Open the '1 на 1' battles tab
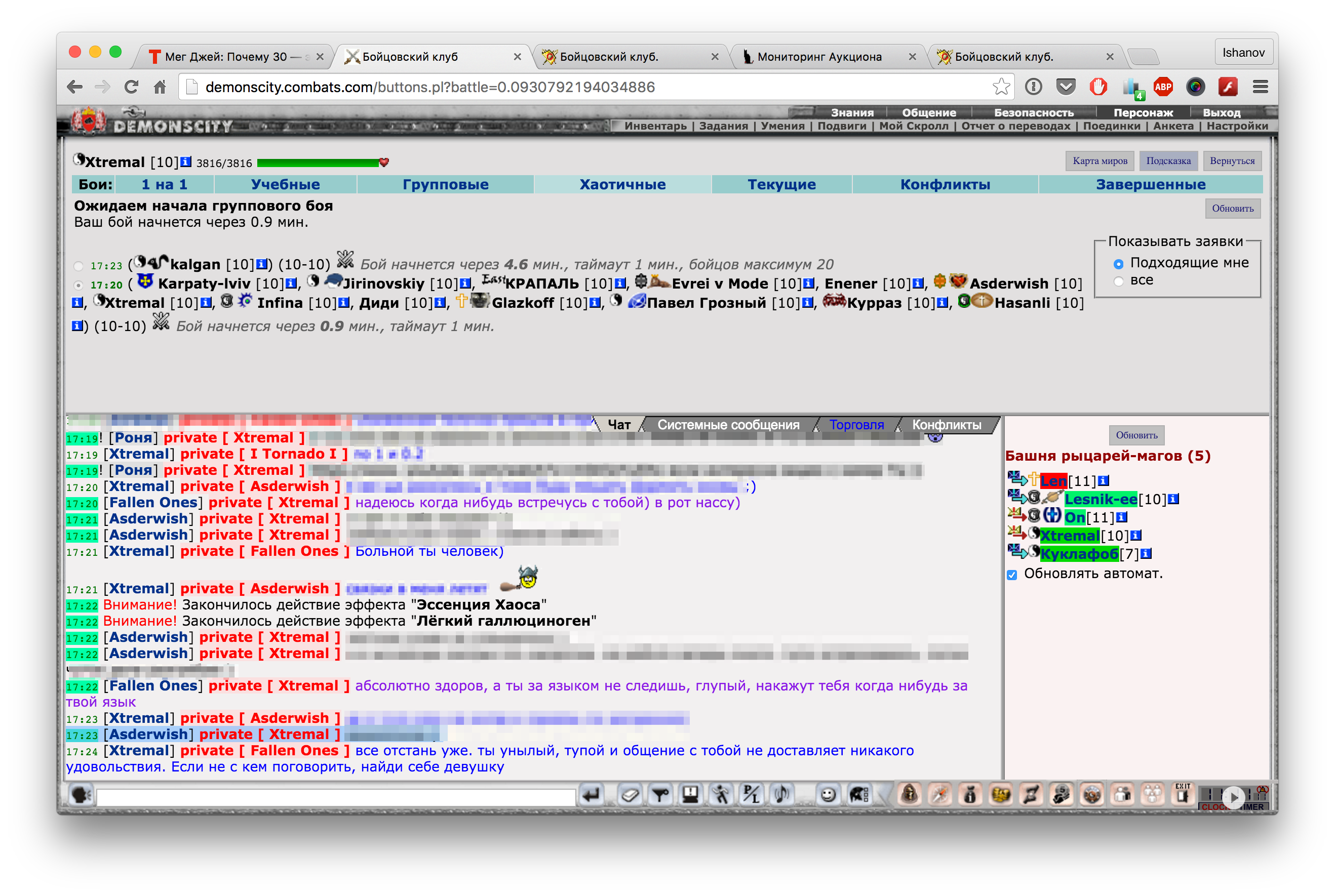 pyautogui.click(x=165, y=185)
